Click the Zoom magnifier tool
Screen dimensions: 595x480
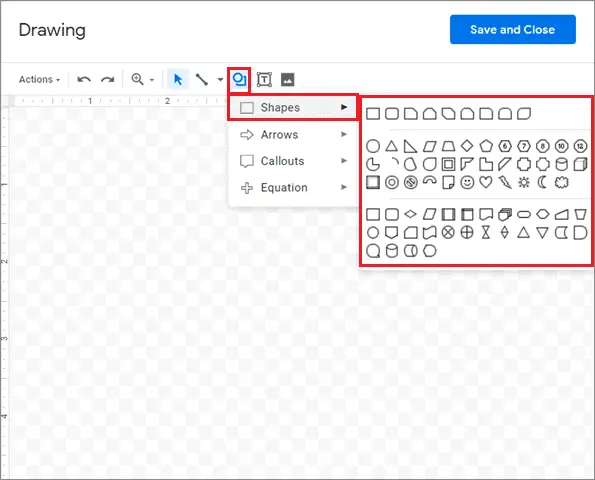[x=137, y=79]
